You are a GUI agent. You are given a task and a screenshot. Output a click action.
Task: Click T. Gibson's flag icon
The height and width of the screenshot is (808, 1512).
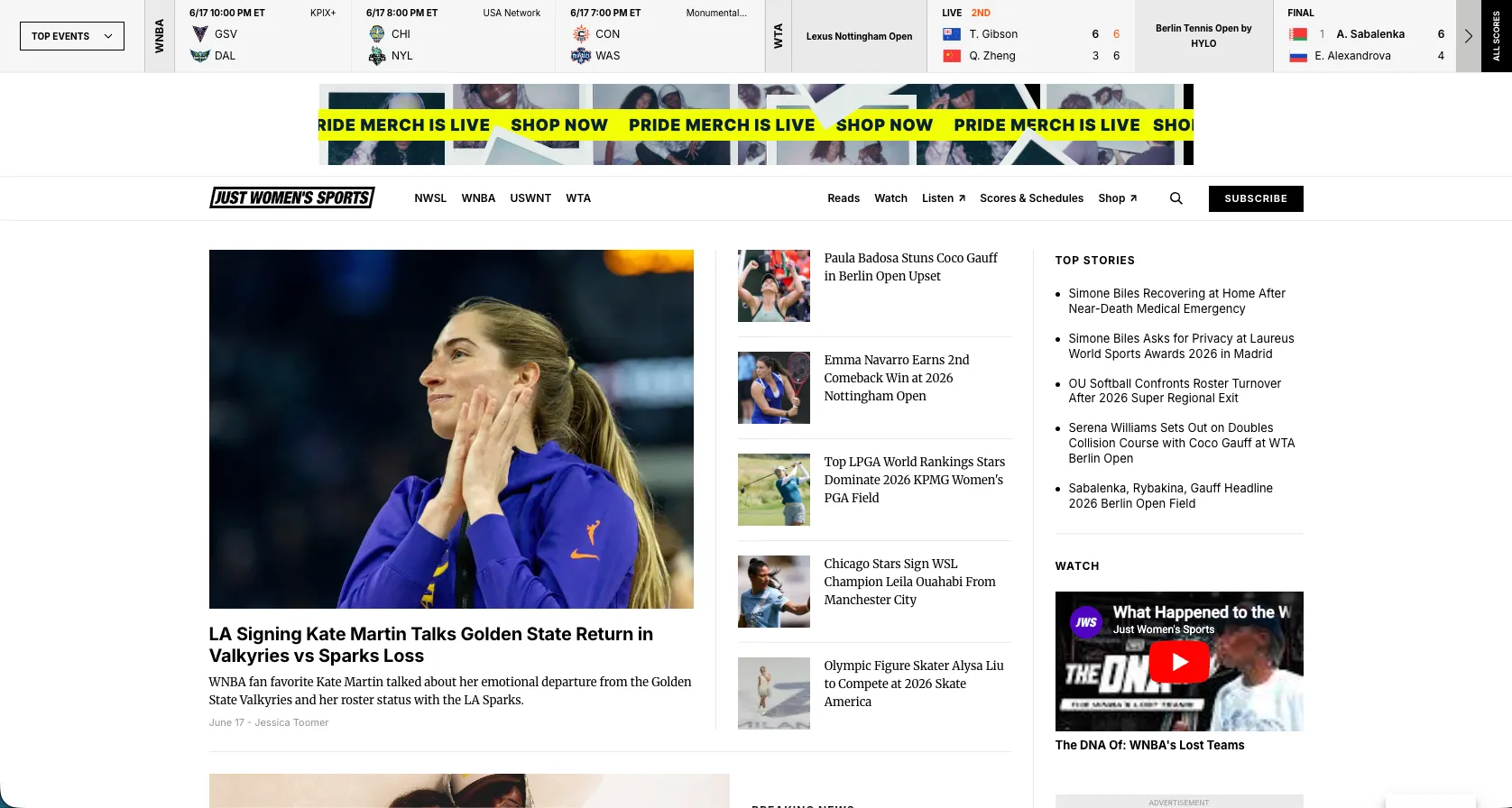[951, 34]
